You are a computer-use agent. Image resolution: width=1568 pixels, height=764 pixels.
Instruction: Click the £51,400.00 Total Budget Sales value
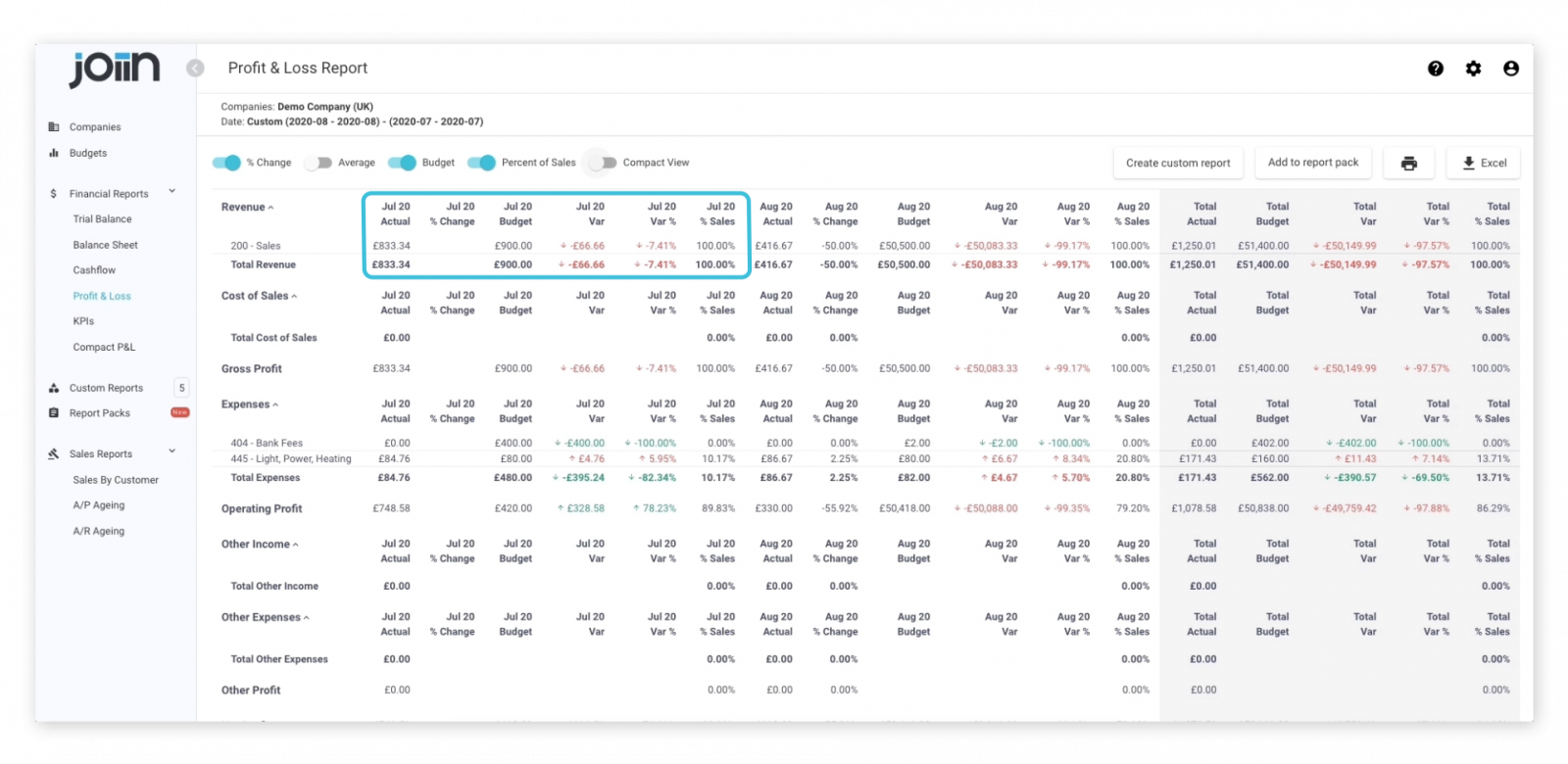coord(1263,247)
